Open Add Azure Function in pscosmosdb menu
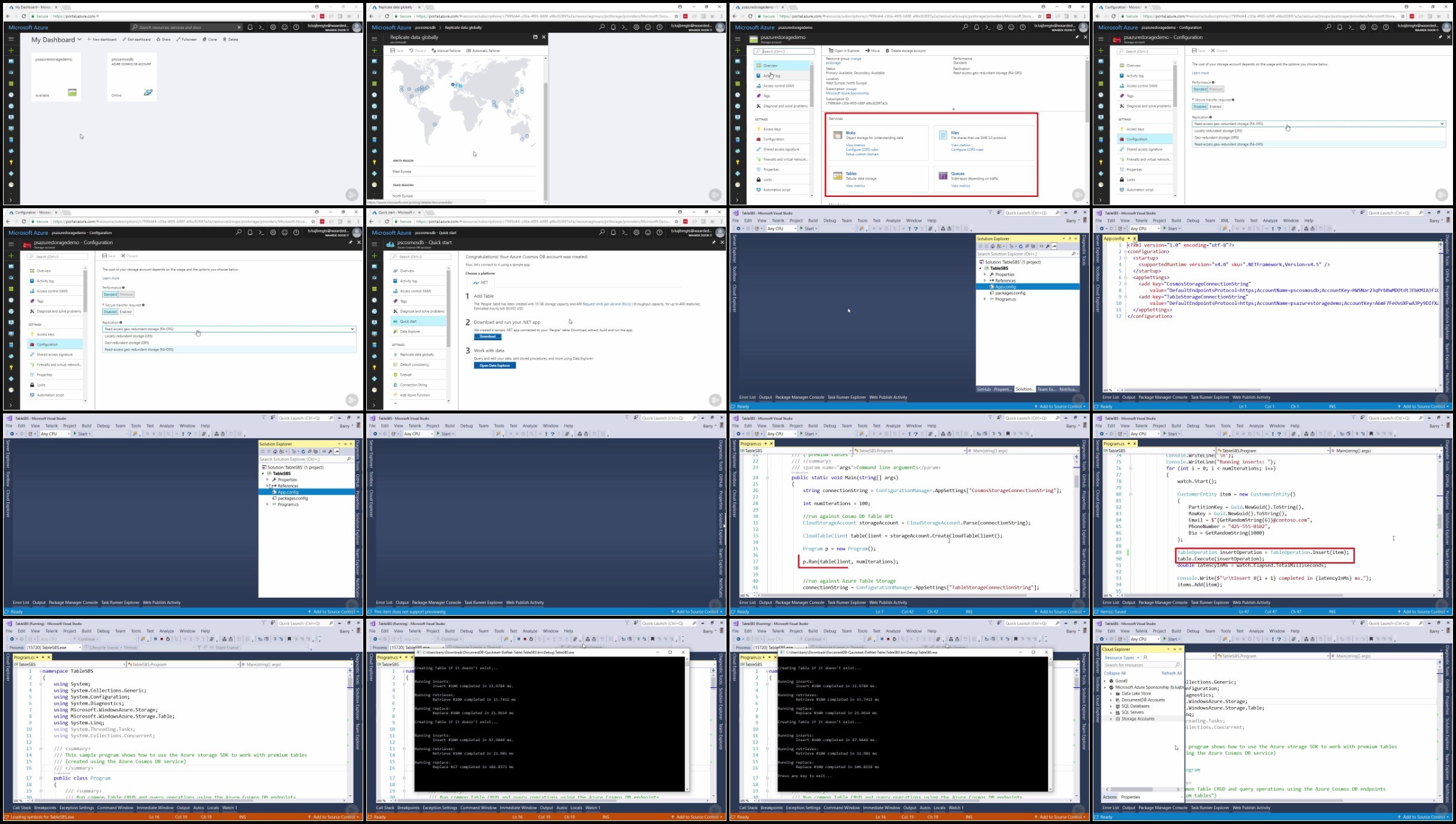The height and width of the screenshot is (824, 1456). [417, 395]
